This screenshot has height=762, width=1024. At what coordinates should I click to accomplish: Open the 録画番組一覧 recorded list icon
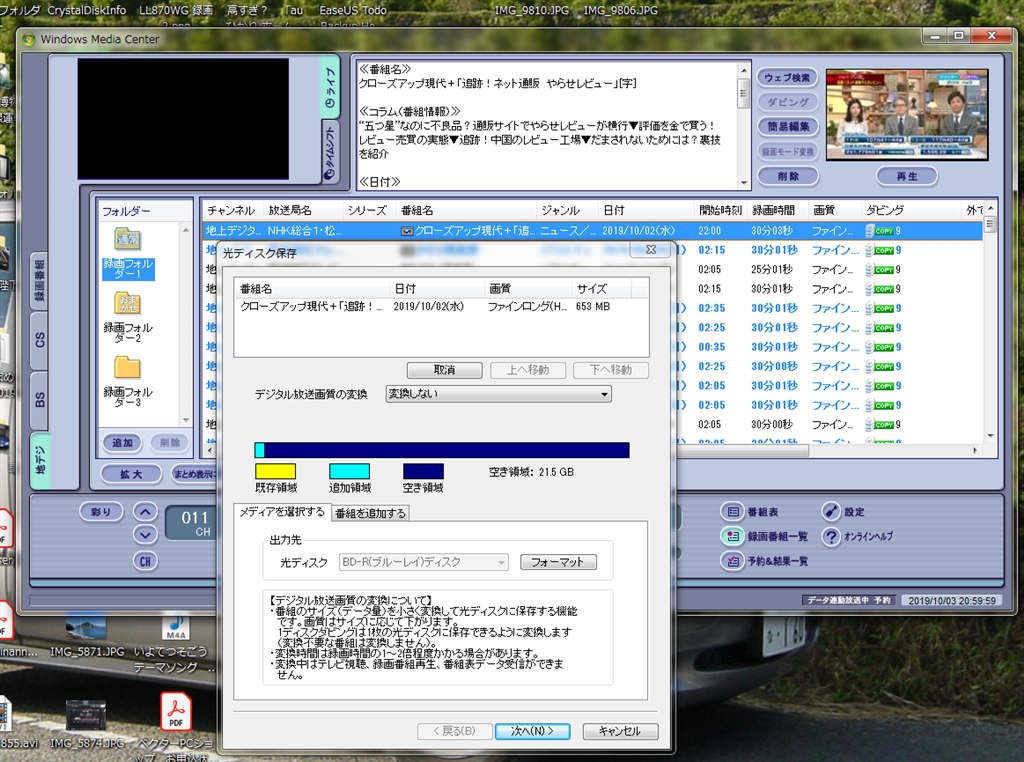[732, 536]
